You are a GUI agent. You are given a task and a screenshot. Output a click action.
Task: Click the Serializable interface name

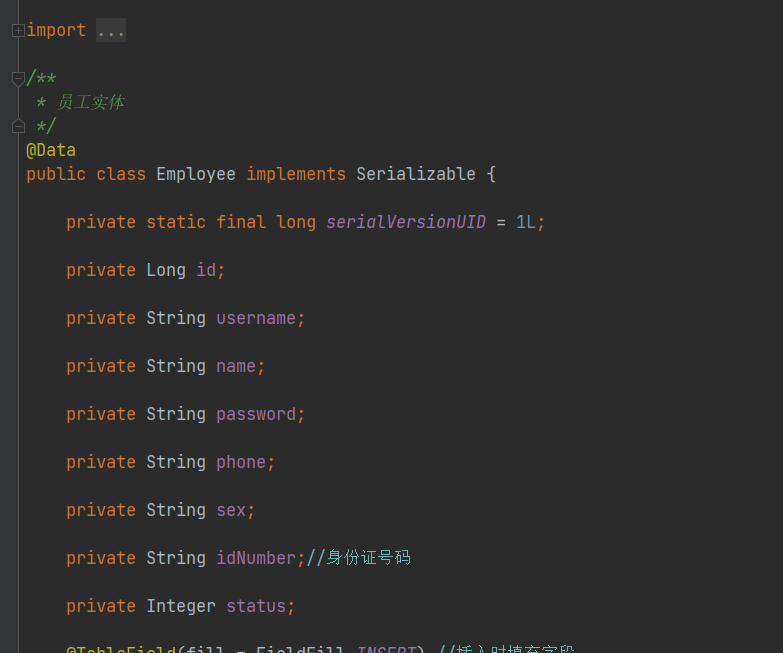(416, 174)
